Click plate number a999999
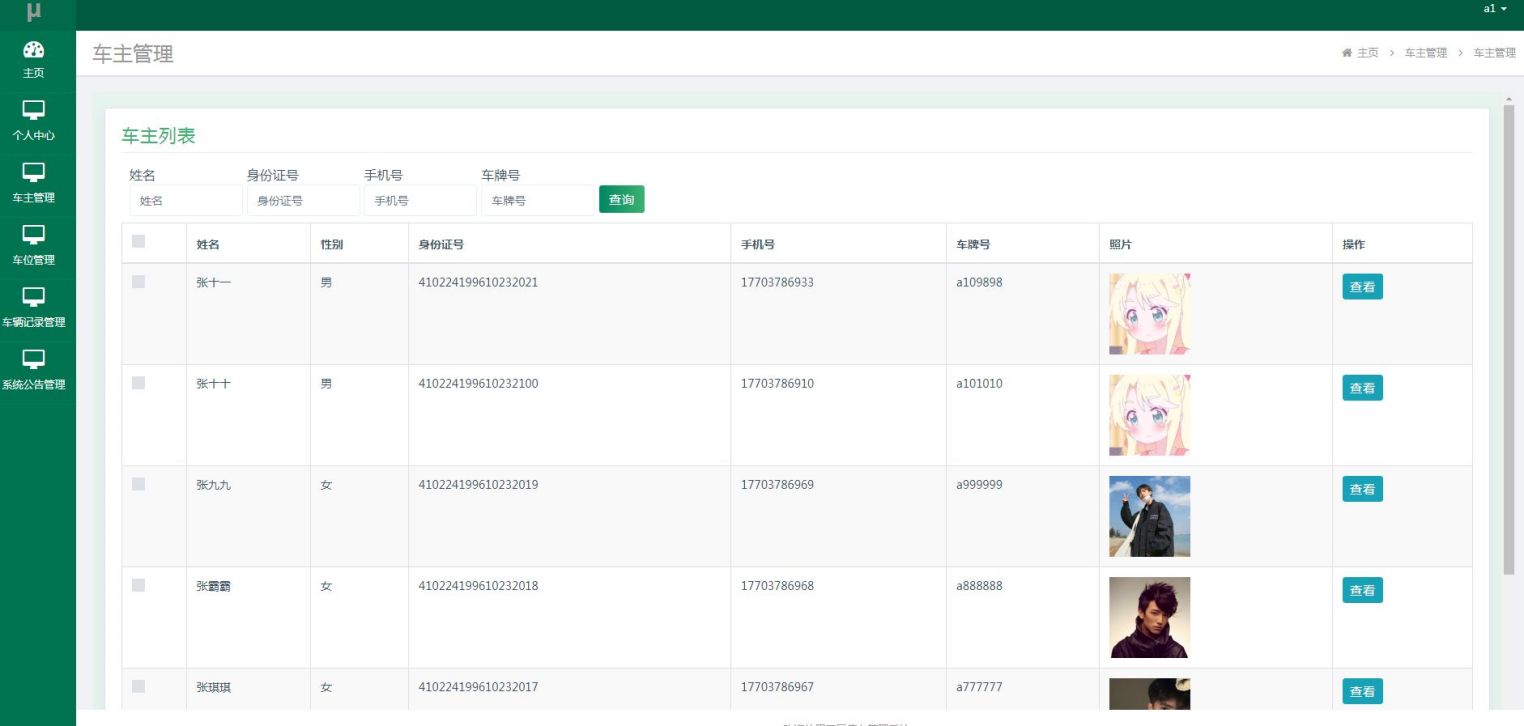 pos(979,484)
